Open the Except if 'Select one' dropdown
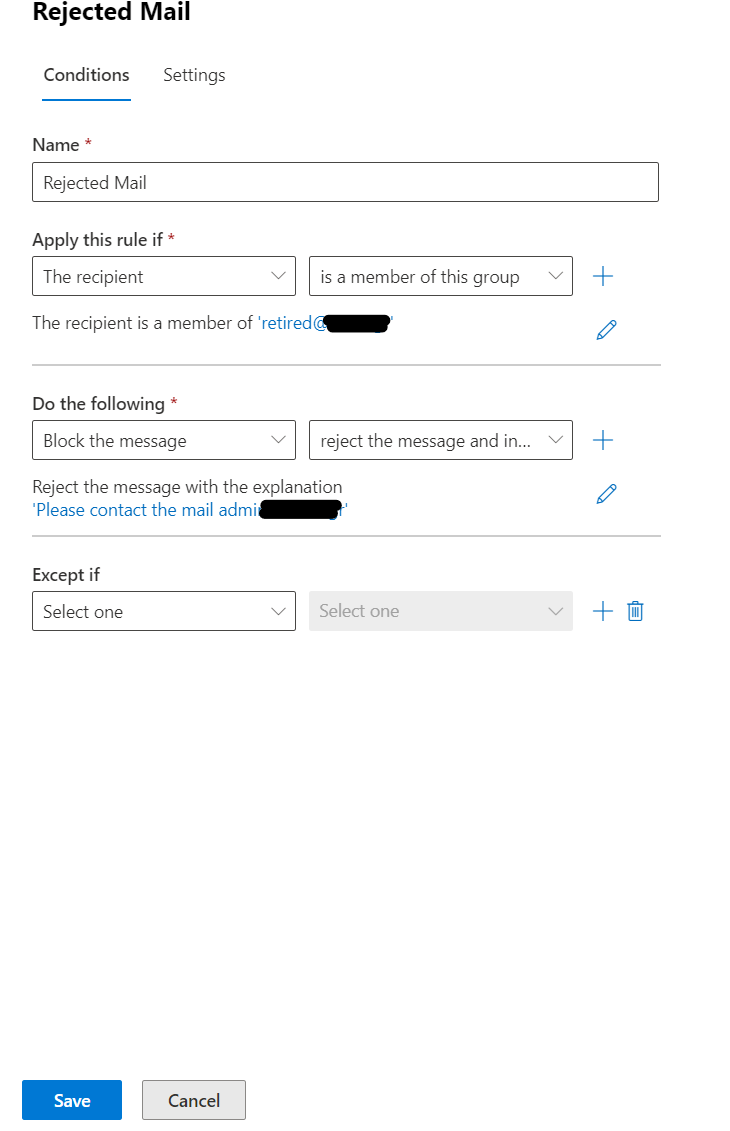Viewport: 730px width, 1131px height. point(164,611)
